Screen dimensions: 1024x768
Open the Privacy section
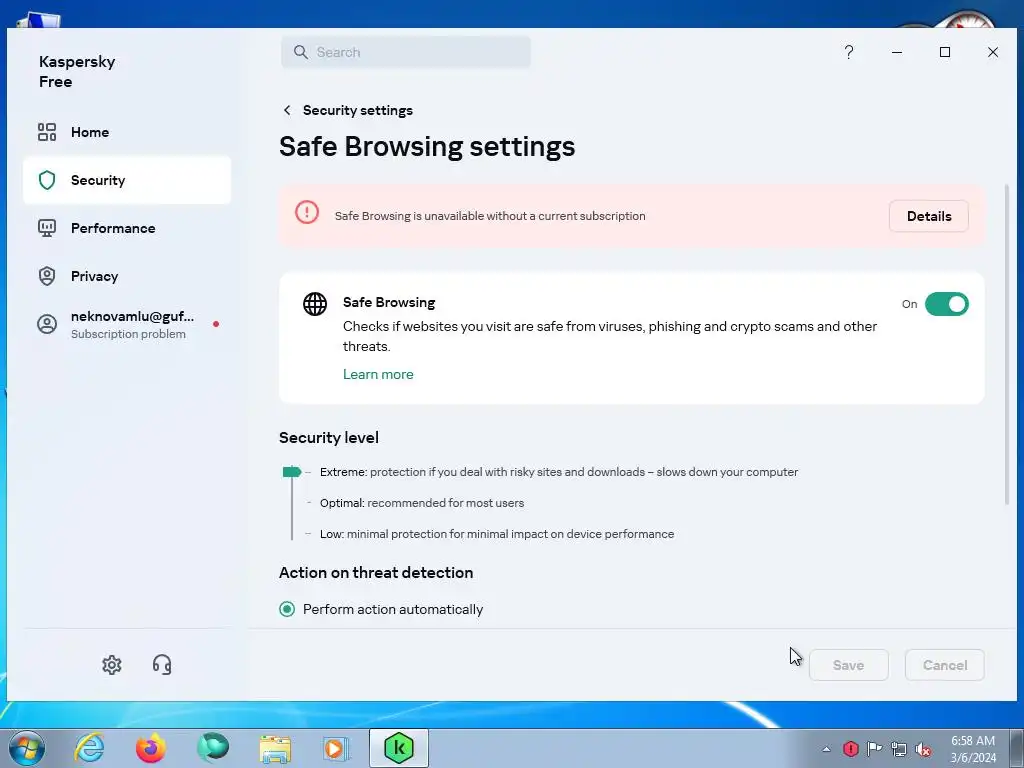127,276
